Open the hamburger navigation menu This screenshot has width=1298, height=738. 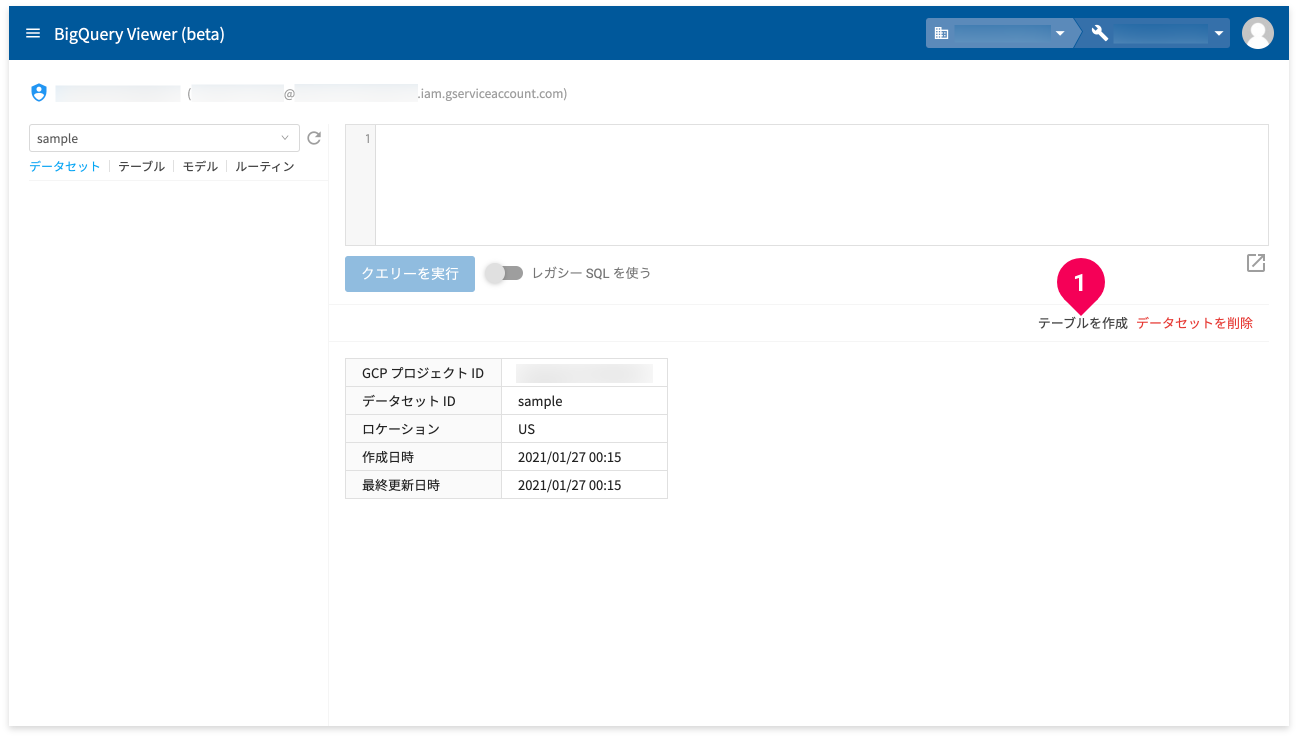point(33,34)
